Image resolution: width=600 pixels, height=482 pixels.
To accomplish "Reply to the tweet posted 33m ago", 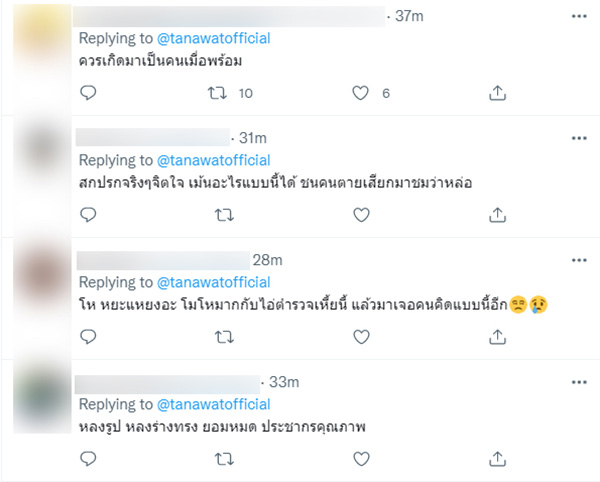I will coord(88,457).
